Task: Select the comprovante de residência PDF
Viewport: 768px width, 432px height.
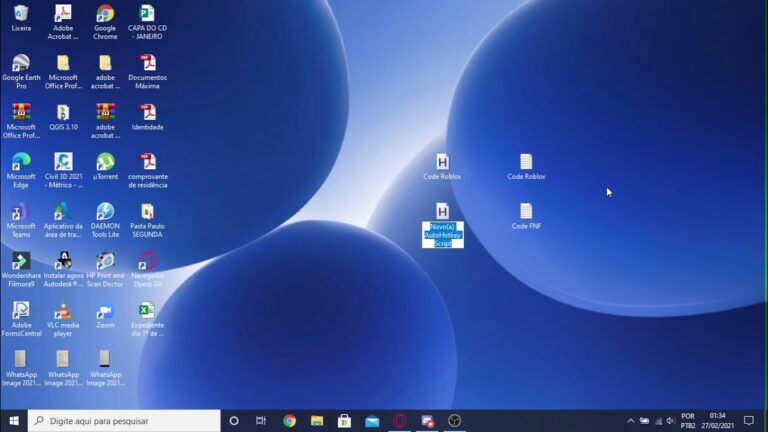Action: click(147, 162)
